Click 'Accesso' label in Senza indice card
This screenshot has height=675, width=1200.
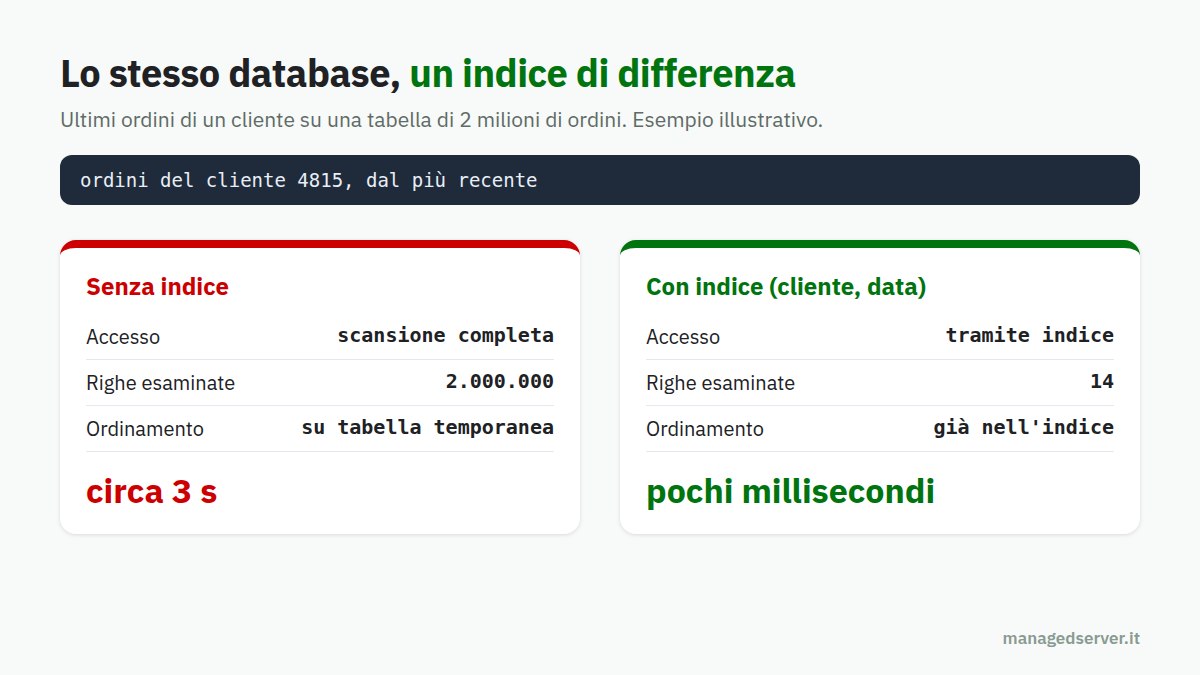123,337
